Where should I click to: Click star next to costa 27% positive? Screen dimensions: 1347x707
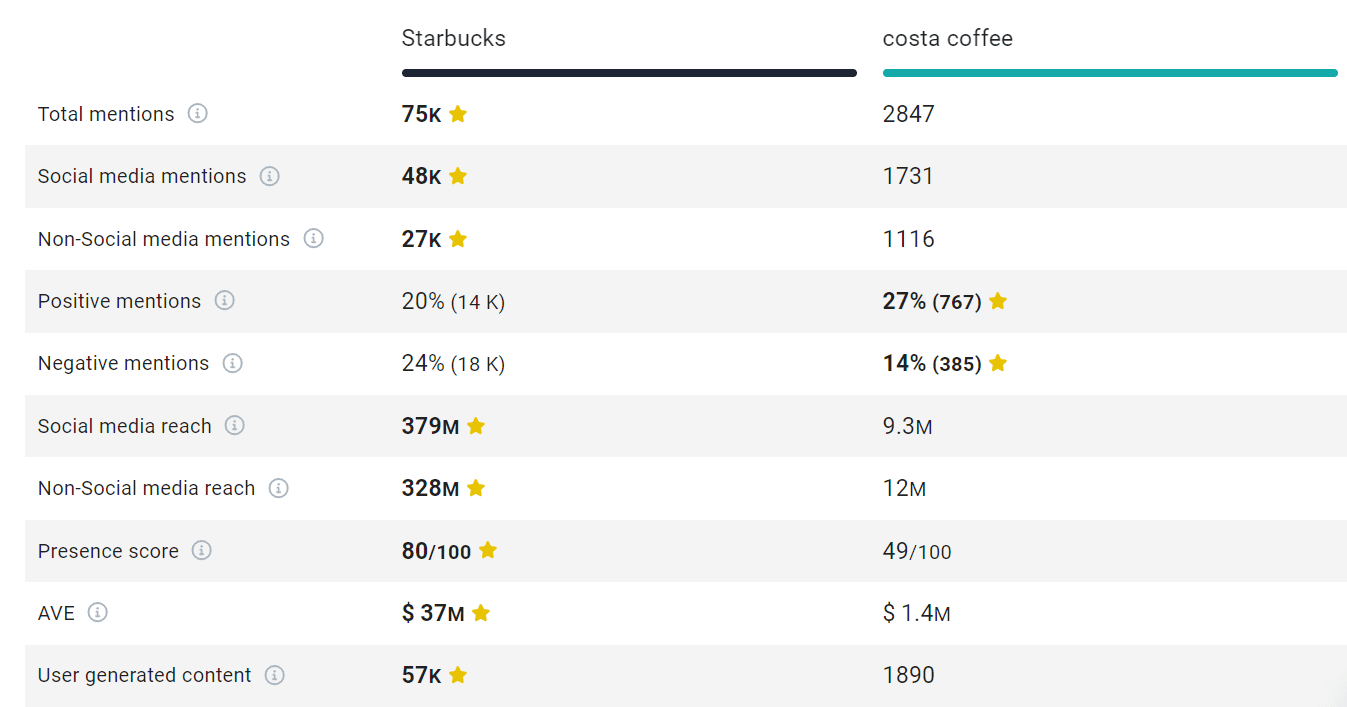click(997, 301)
